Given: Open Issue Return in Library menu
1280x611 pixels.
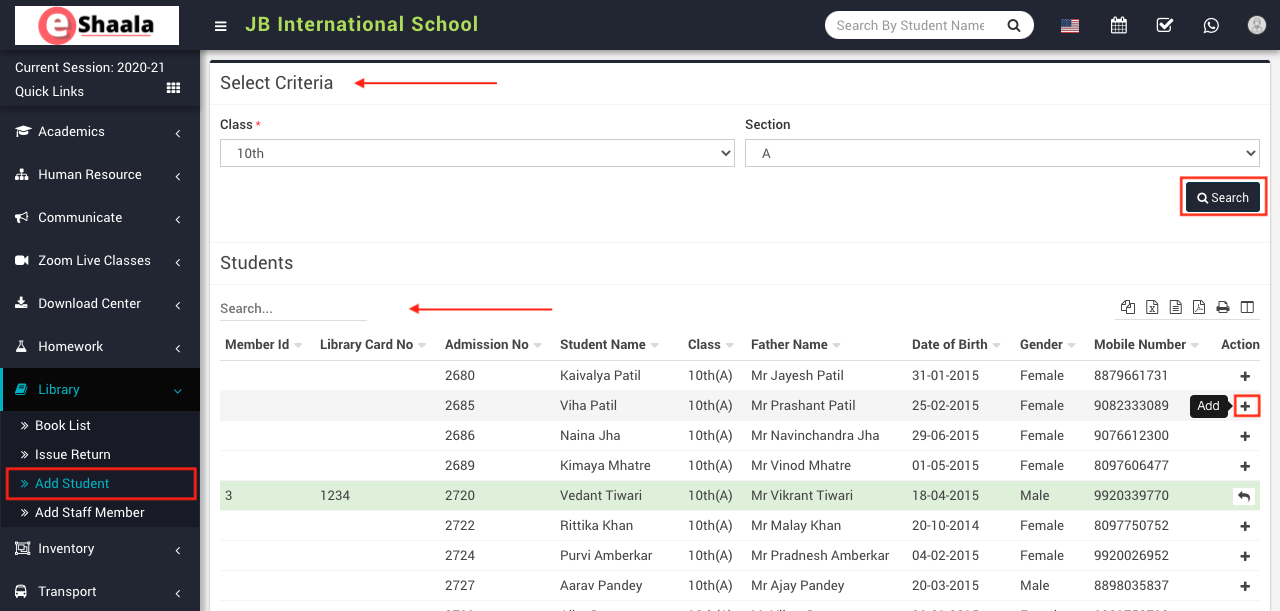Looking at the screenshot, I should 72,454.
